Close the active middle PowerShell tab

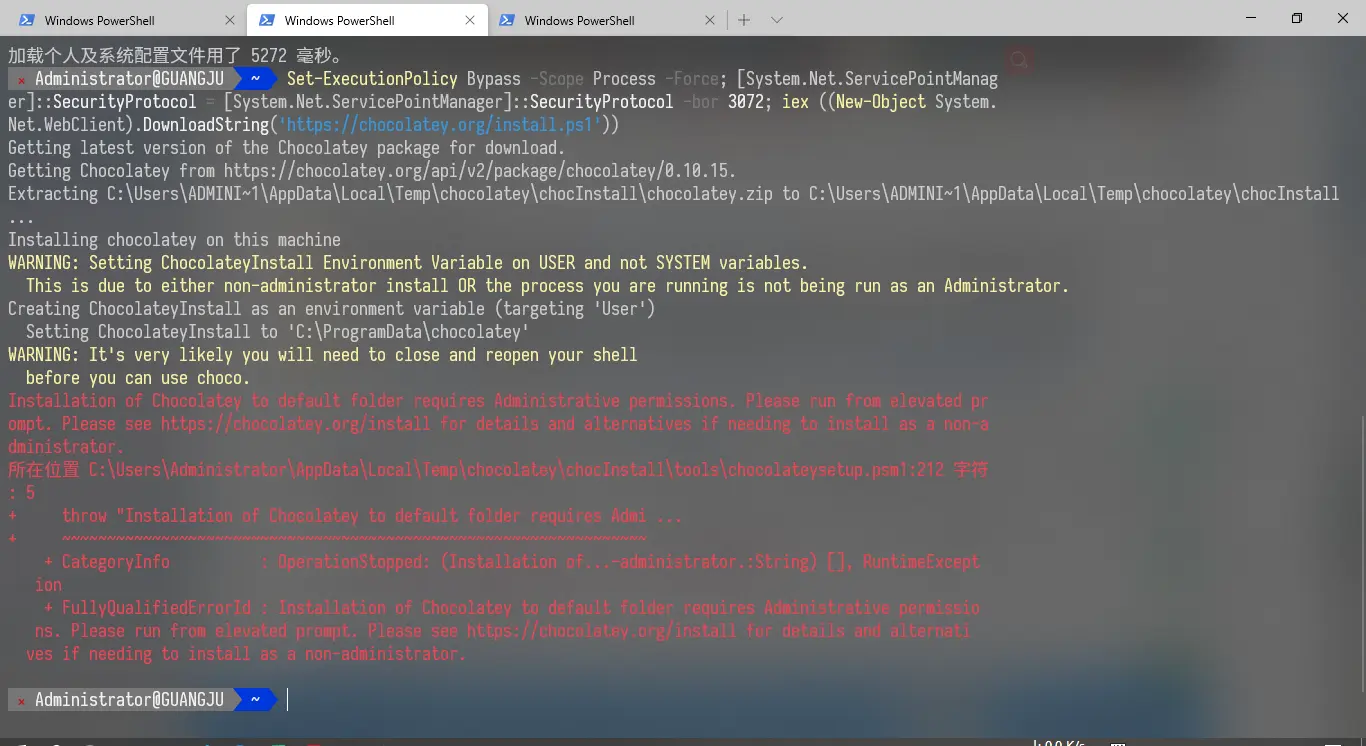pyautogui.click(x=470, y=20)
